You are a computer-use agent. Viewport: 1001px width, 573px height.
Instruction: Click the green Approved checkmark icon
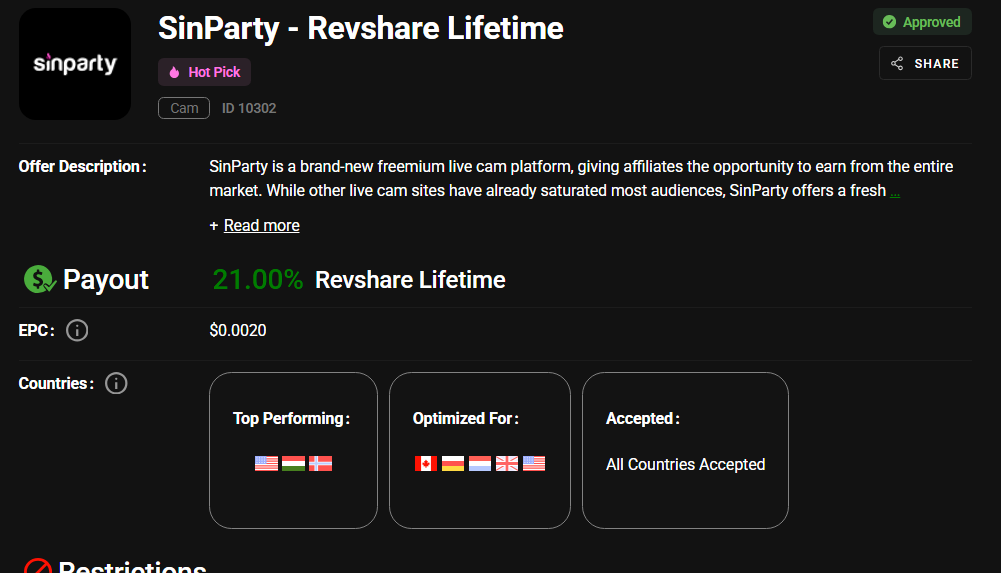[889, 22]
